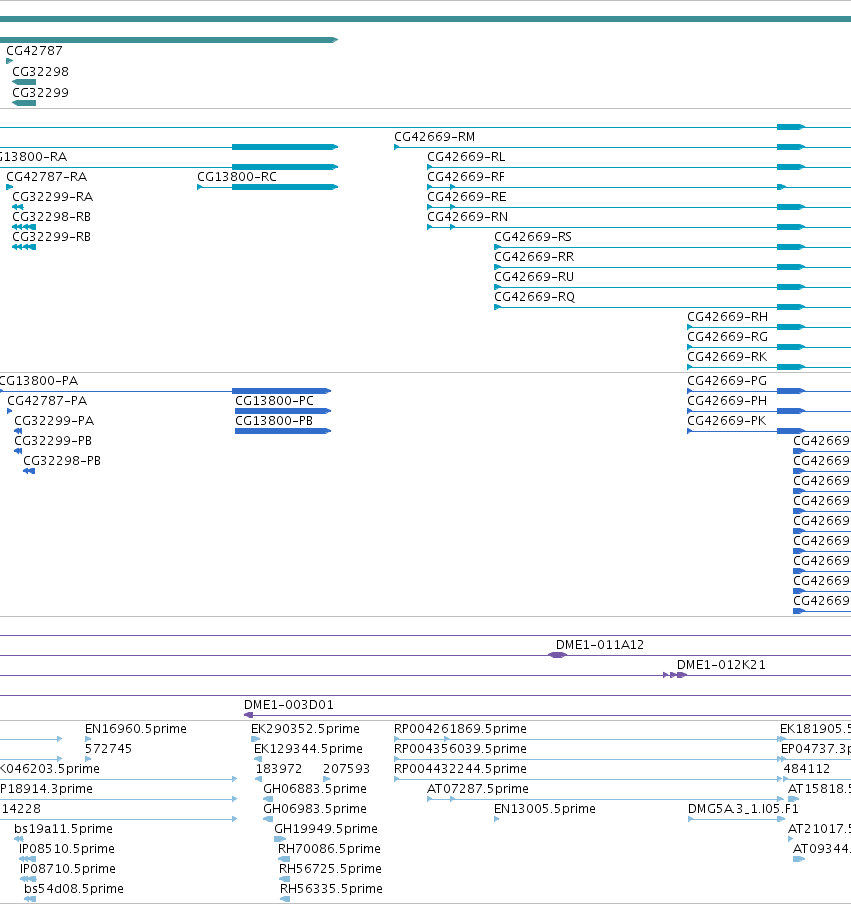Screen dimensions: 851x904
Task: Click transcript CG32299-RB label
Action: (x=51, y=236)
